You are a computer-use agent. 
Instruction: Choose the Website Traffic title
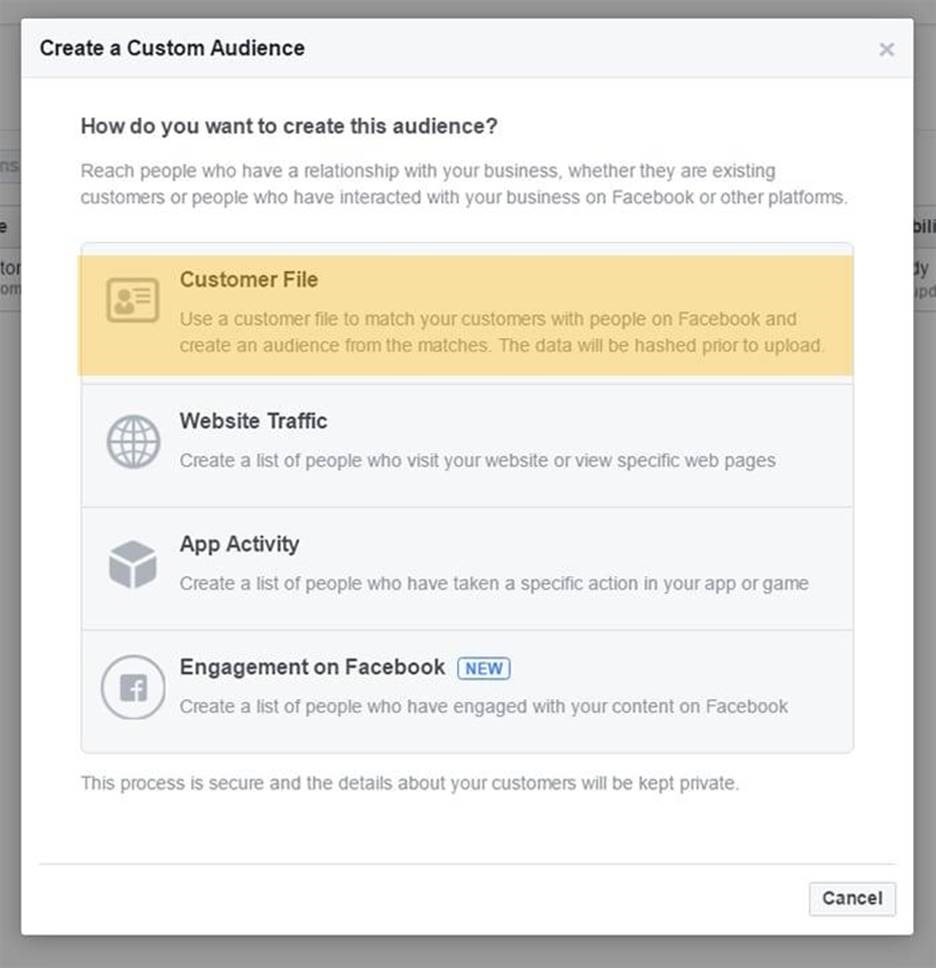click(253, 421)
